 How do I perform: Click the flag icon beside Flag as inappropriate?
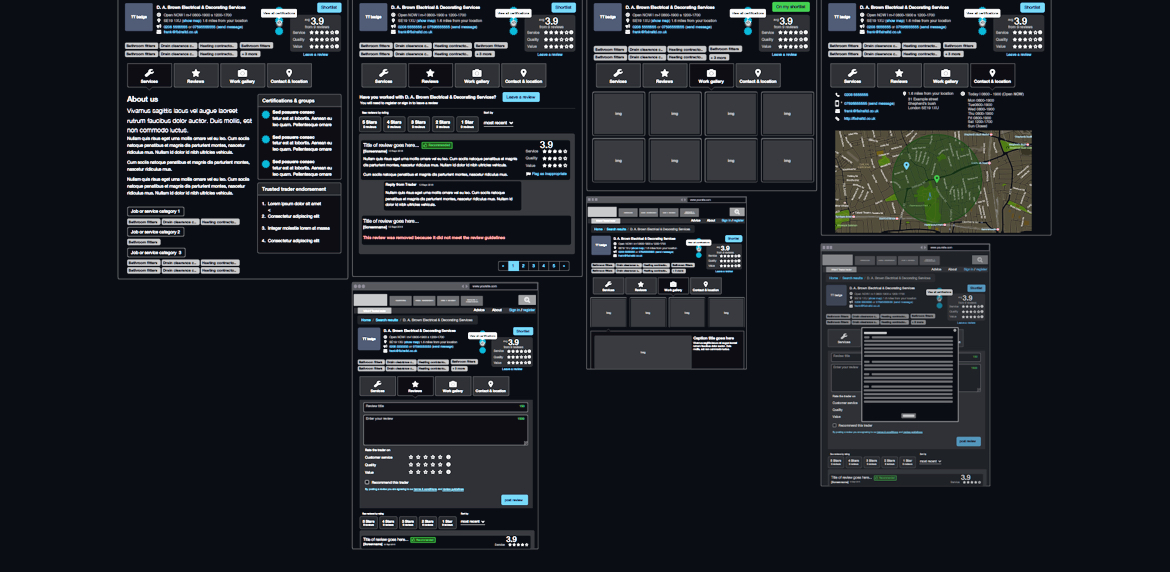(528, 173)
